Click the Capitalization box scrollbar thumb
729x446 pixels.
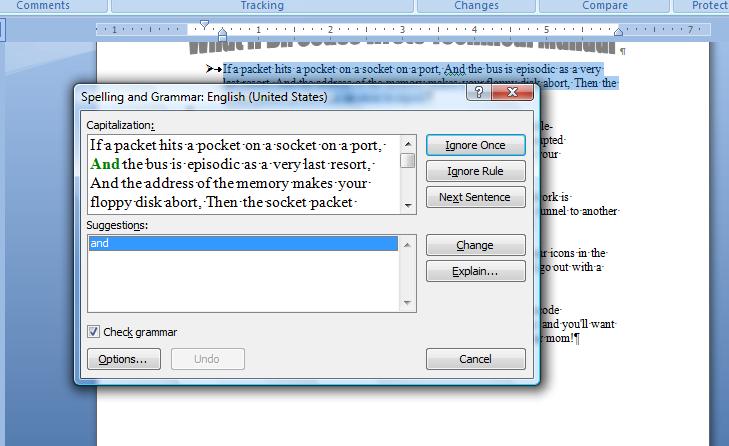[408, 160]
